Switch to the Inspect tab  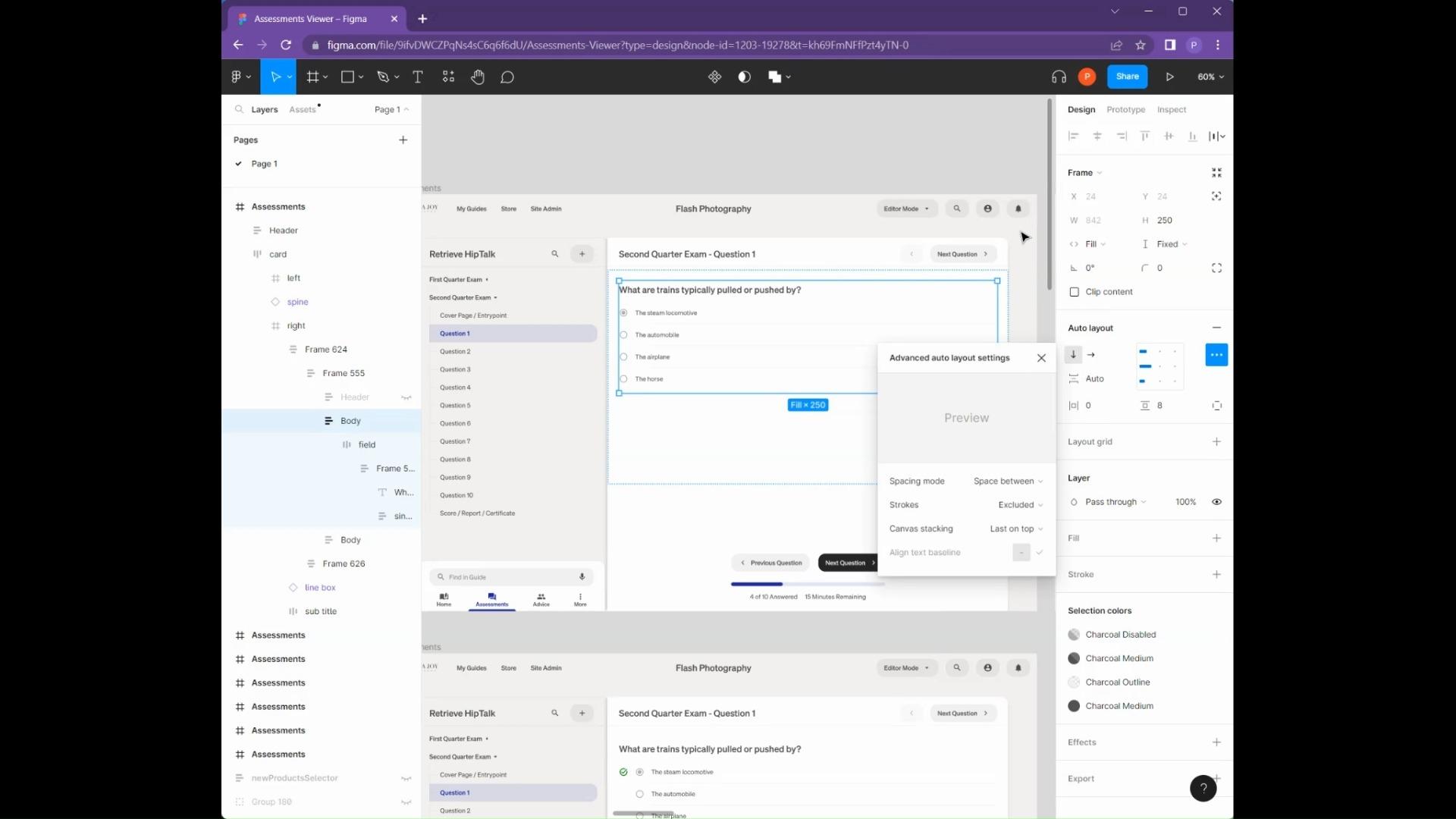coord(1171,109)
